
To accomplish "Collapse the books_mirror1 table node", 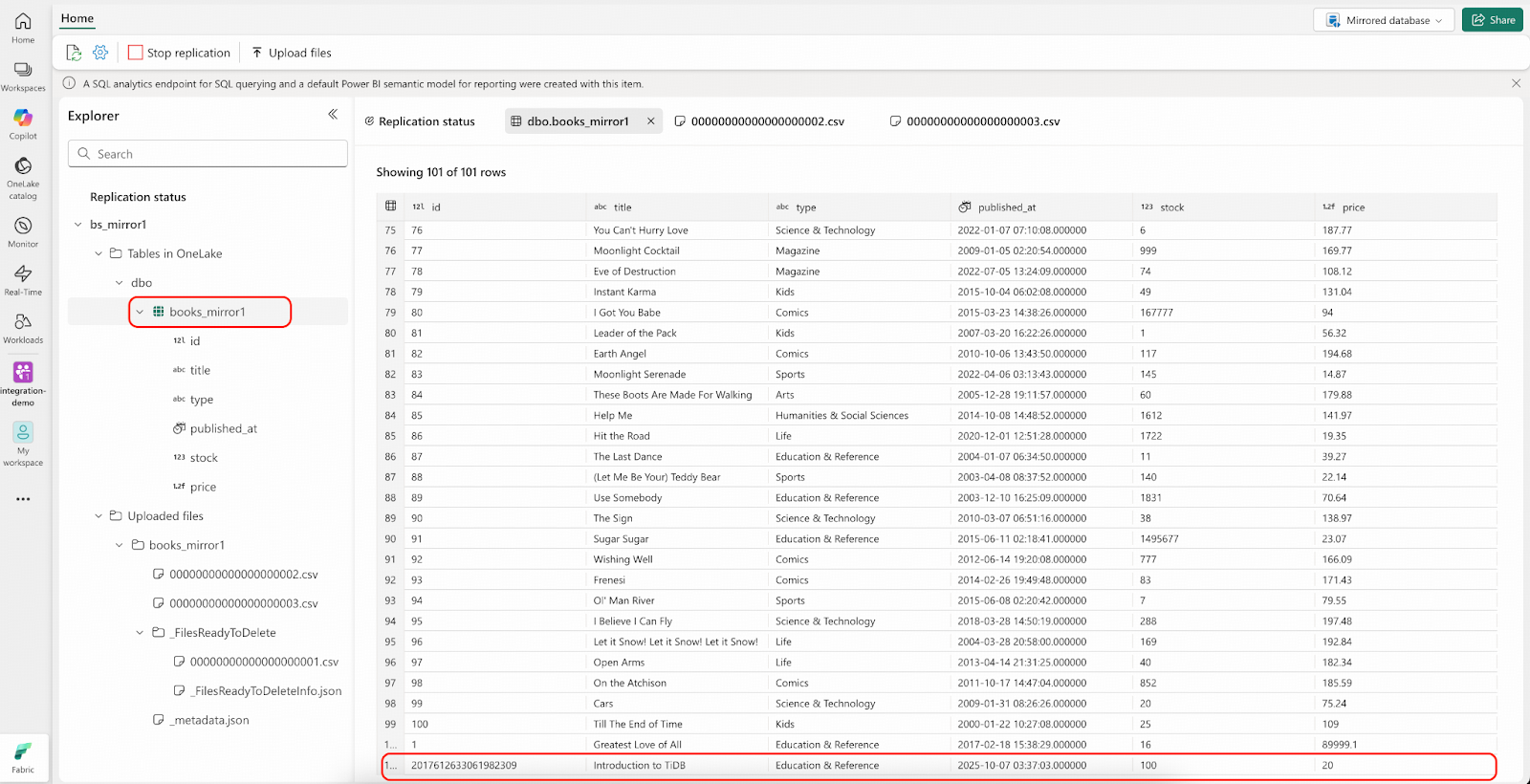I will point(140,312).
